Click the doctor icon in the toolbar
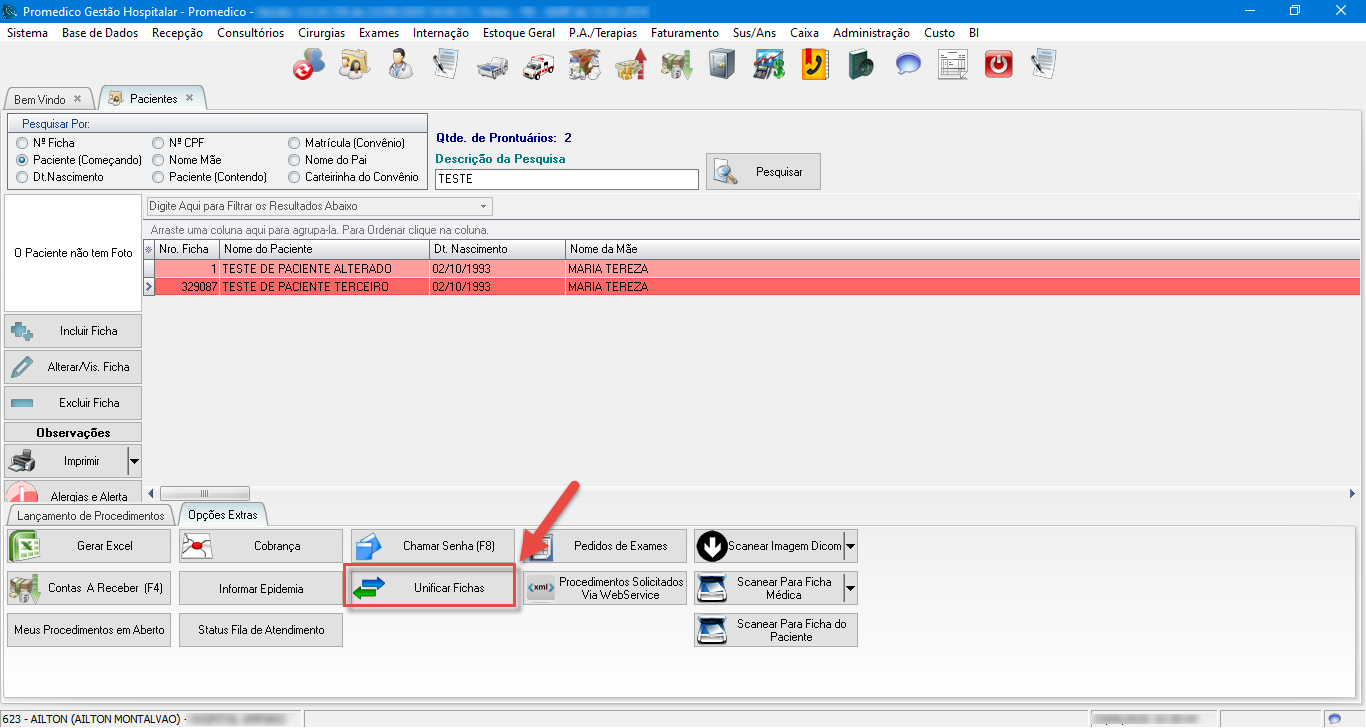The width and height of the screenshot is (1366, 728). (x=401, y=64)
